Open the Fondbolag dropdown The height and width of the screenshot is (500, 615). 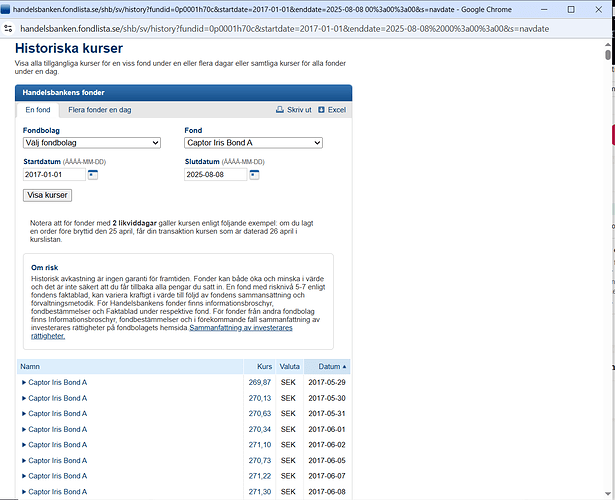(x=92, y=143)
